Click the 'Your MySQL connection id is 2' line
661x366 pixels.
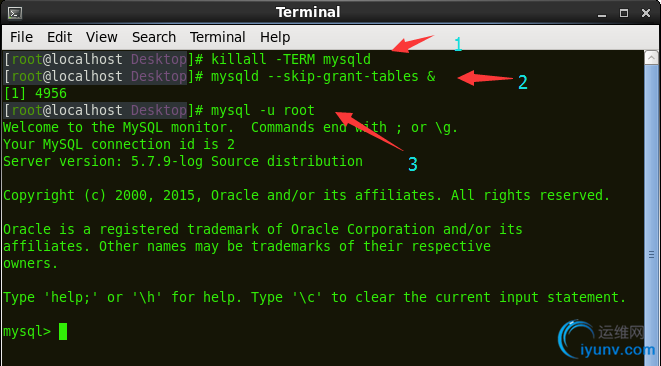pos(119,144)
